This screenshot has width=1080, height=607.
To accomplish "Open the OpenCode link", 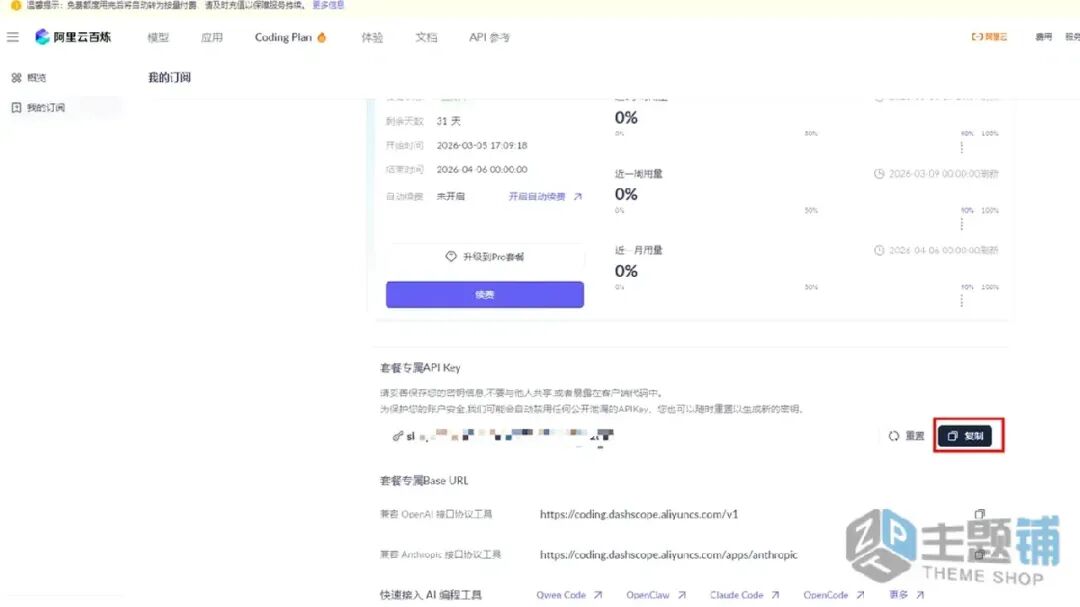I will 825,595.
